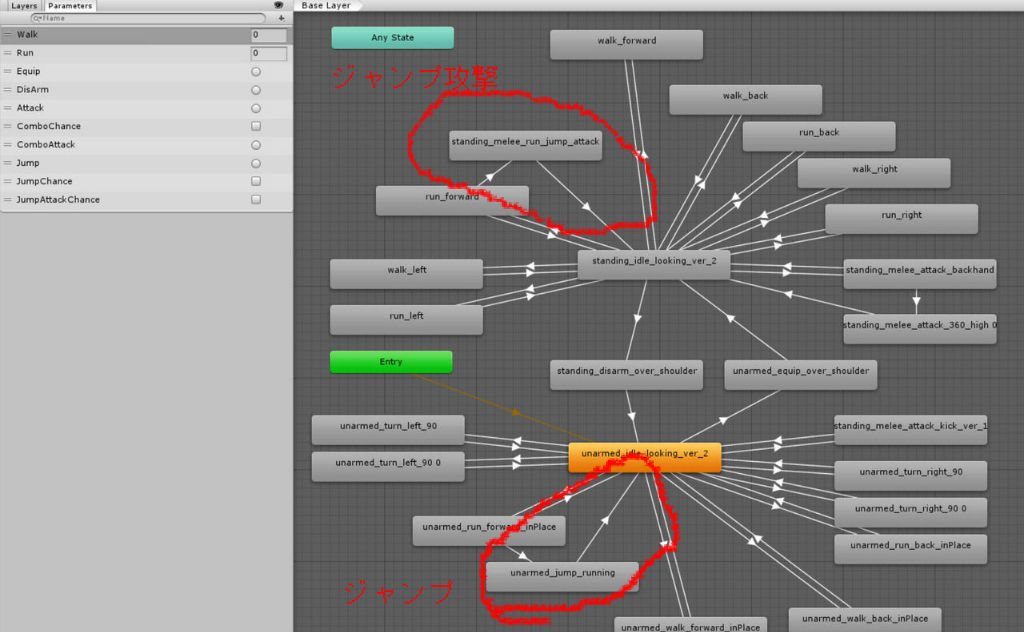The width and height of the screenshot is (1024, 632).
Task: Click the plus add parameter button
Action: point(281,18)
